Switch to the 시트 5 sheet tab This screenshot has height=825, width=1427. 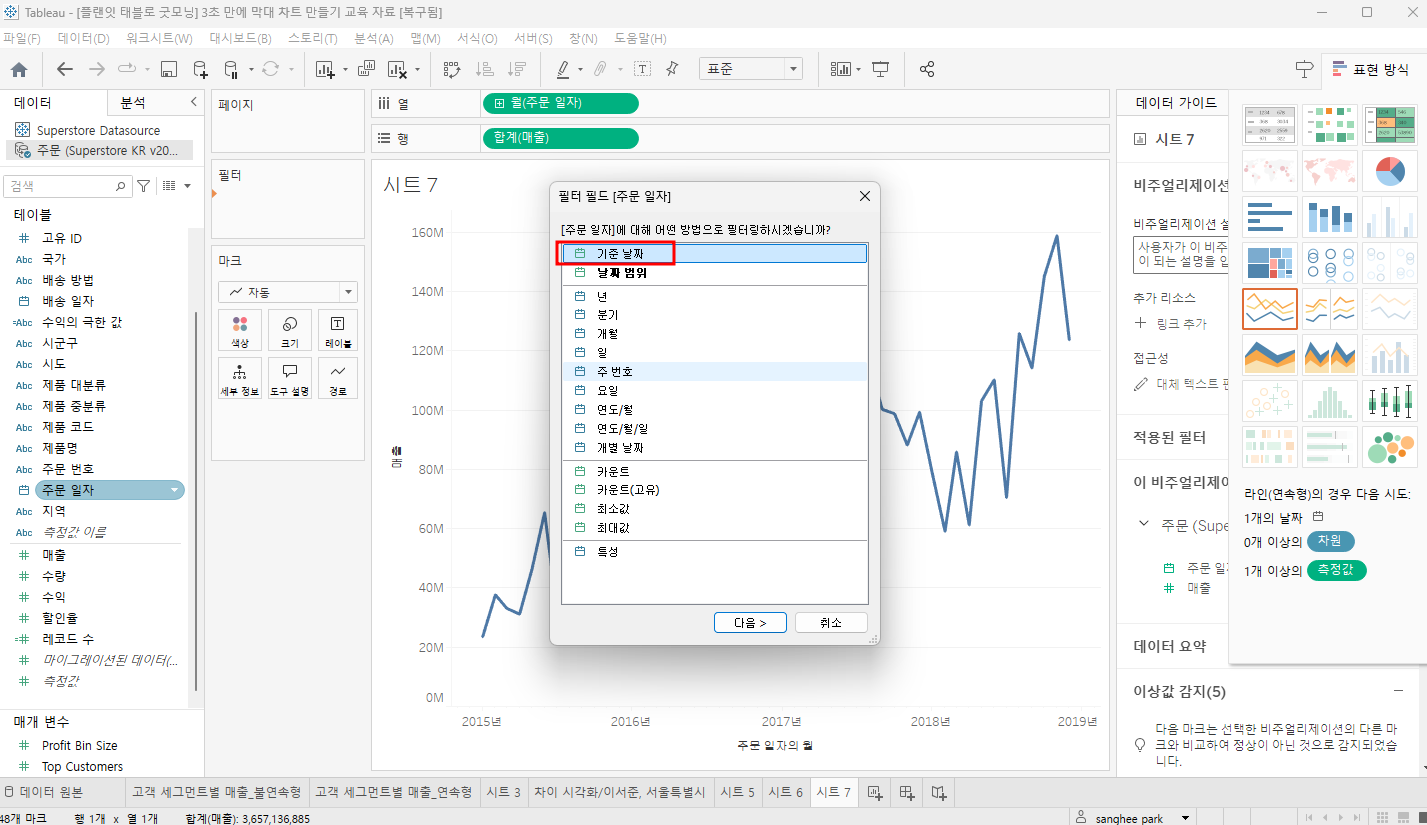click(737, 792)
